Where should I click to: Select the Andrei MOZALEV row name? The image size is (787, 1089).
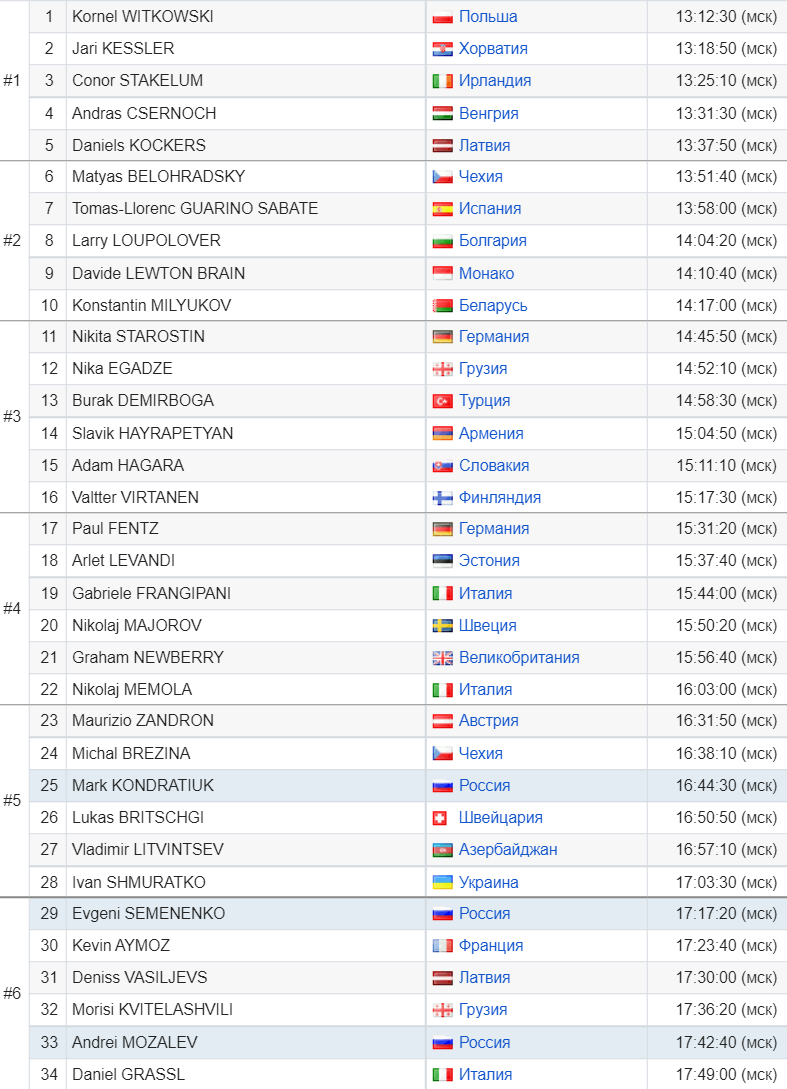(135, 1042)
